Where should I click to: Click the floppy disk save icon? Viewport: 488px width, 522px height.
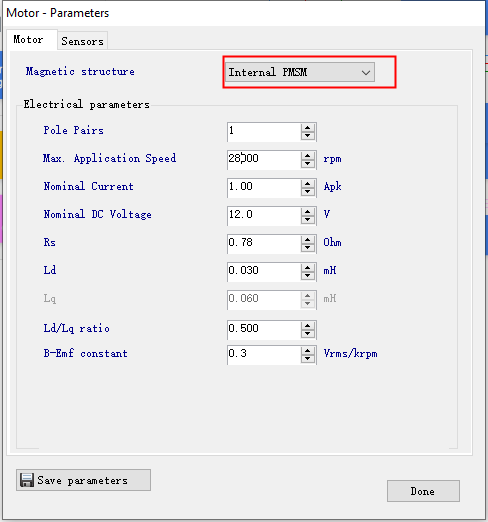coord(27,480)
